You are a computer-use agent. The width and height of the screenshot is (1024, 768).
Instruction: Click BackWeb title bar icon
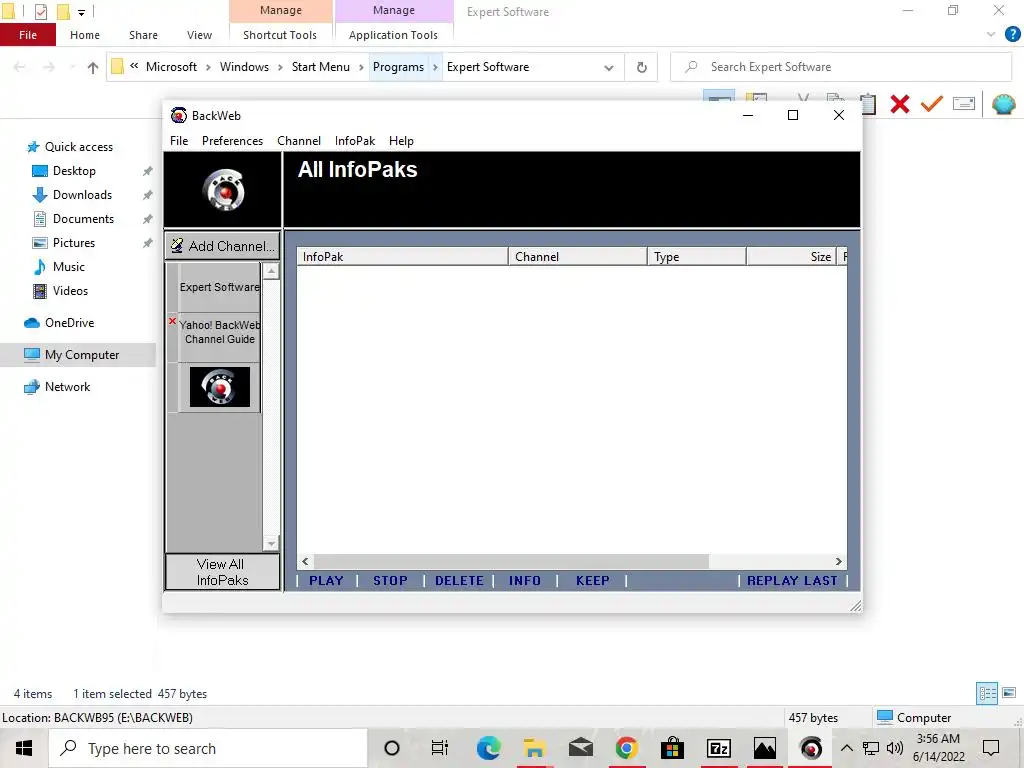(178, 116)
